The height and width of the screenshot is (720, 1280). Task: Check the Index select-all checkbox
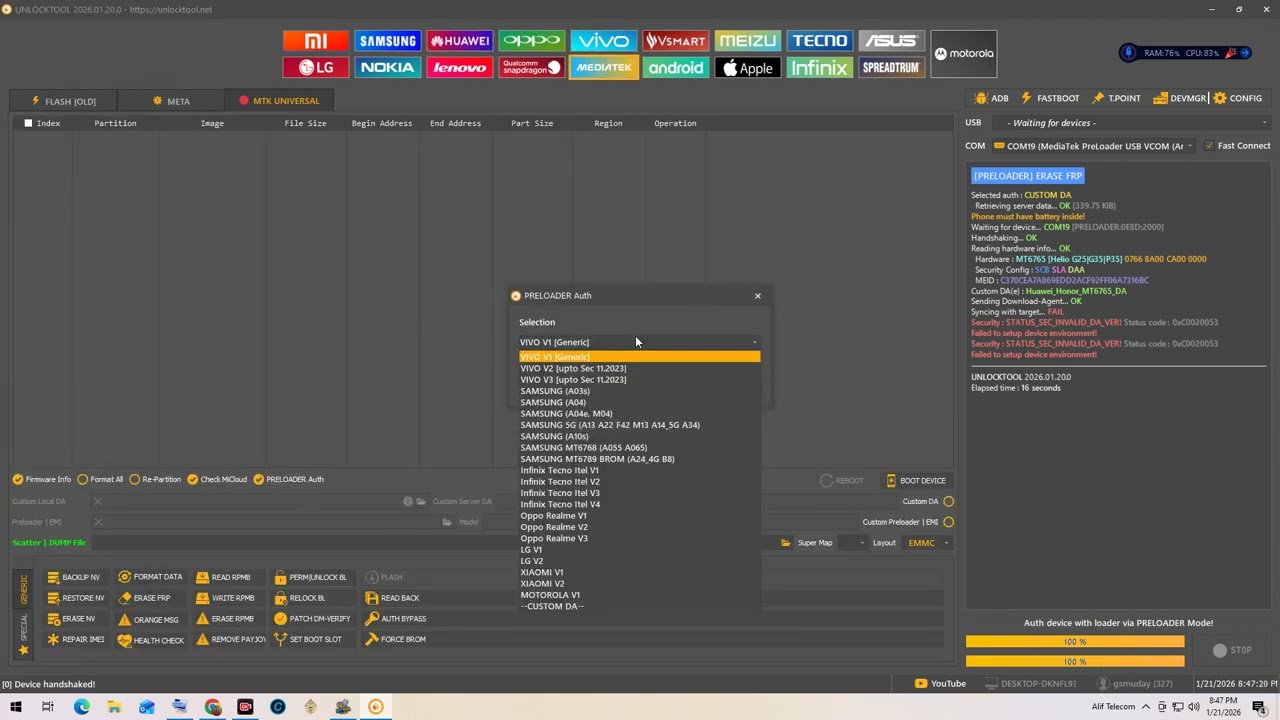tap(28, 123)
